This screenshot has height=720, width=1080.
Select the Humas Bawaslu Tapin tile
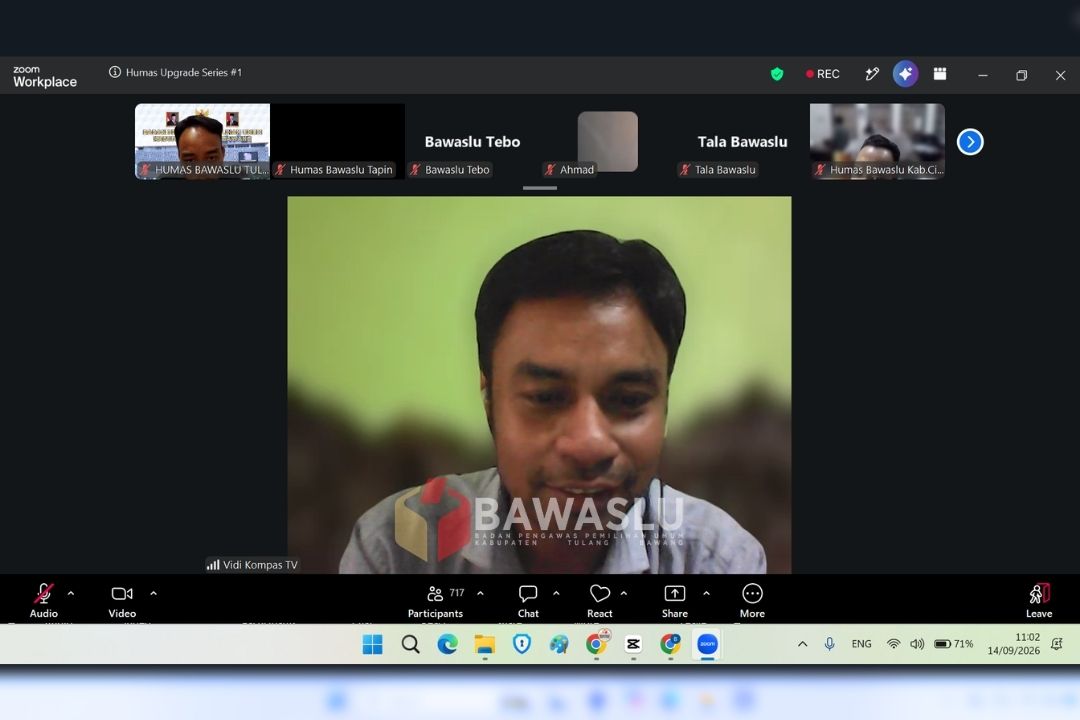point(338,141)
